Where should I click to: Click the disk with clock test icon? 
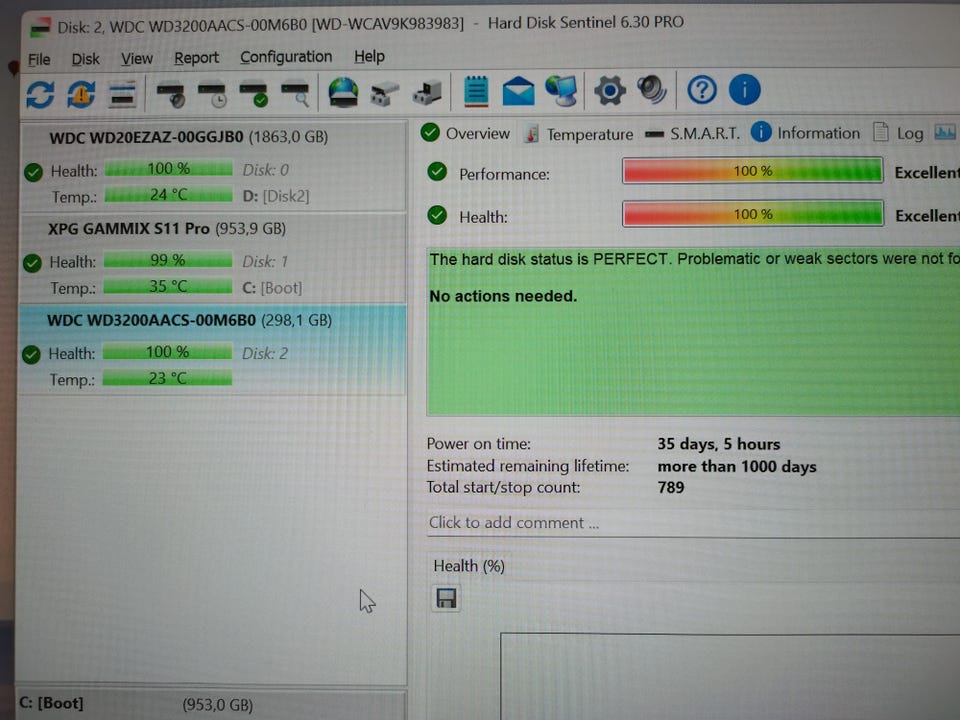(x=212, y=94)
